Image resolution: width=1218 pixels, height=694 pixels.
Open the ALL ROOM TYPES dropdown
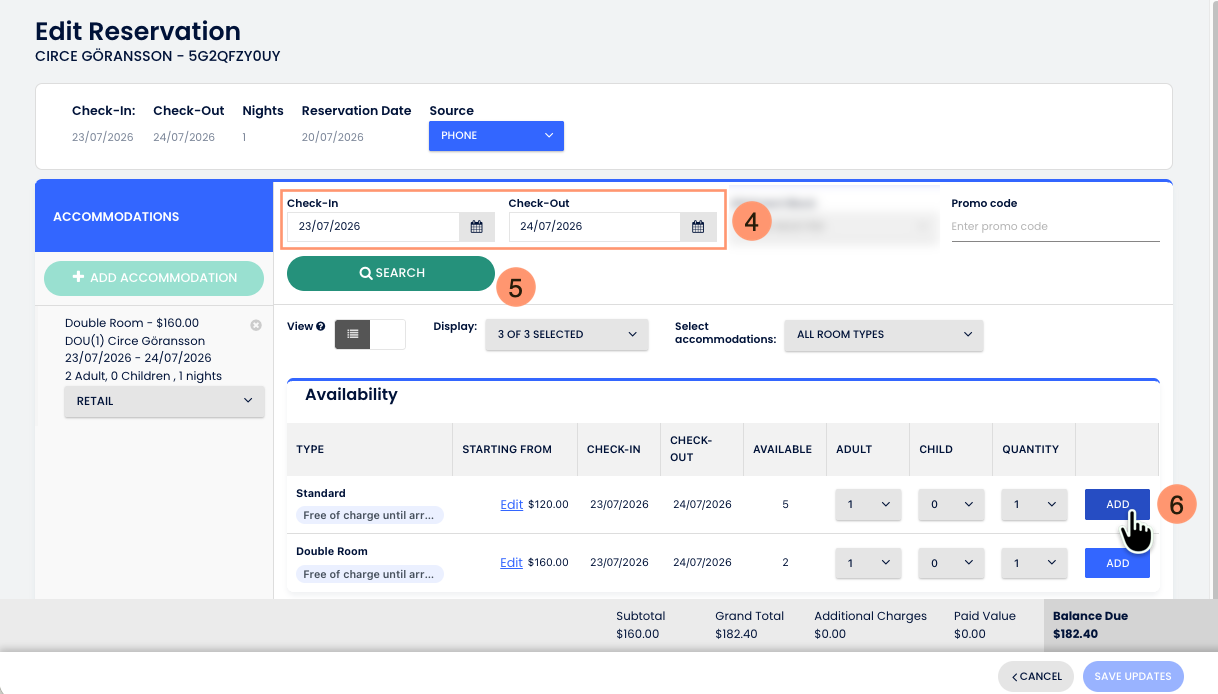pyautogui.click(x=884, y=334)
